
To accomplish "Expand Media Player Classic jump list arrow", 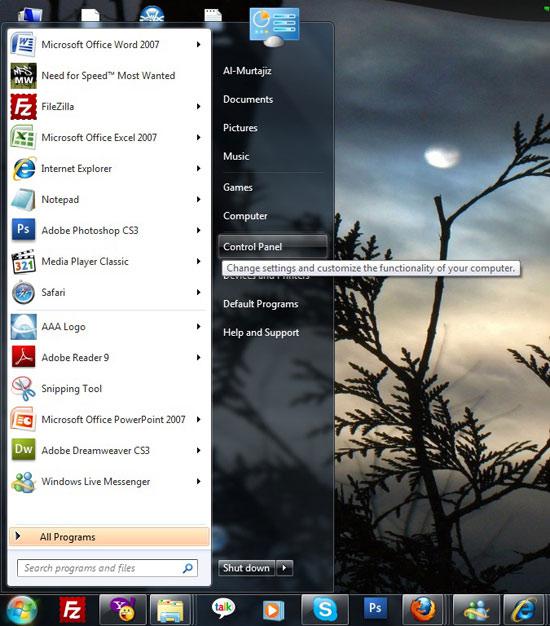I will click(198, 261).
